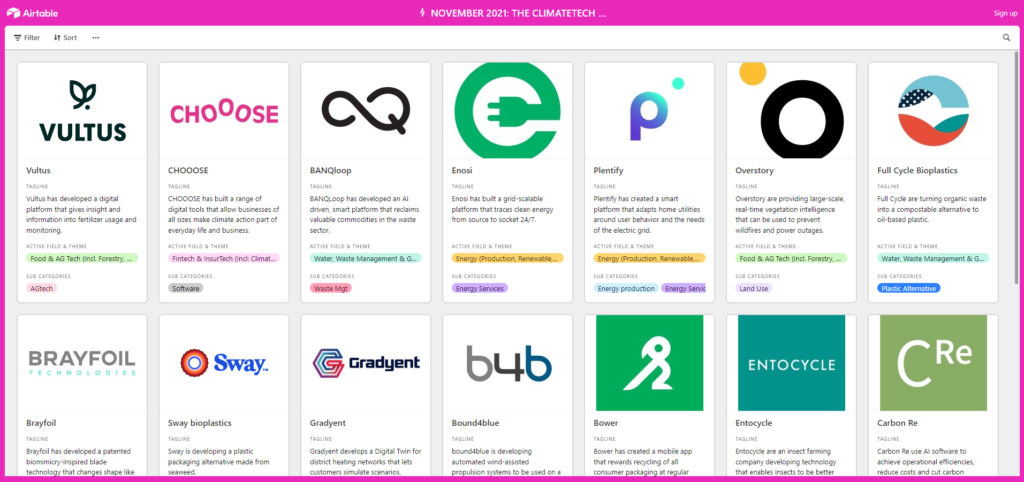Click Vultus Food & AG Tech theme tag
This screenshot has width=1024, height=482.
coord(82,258)
